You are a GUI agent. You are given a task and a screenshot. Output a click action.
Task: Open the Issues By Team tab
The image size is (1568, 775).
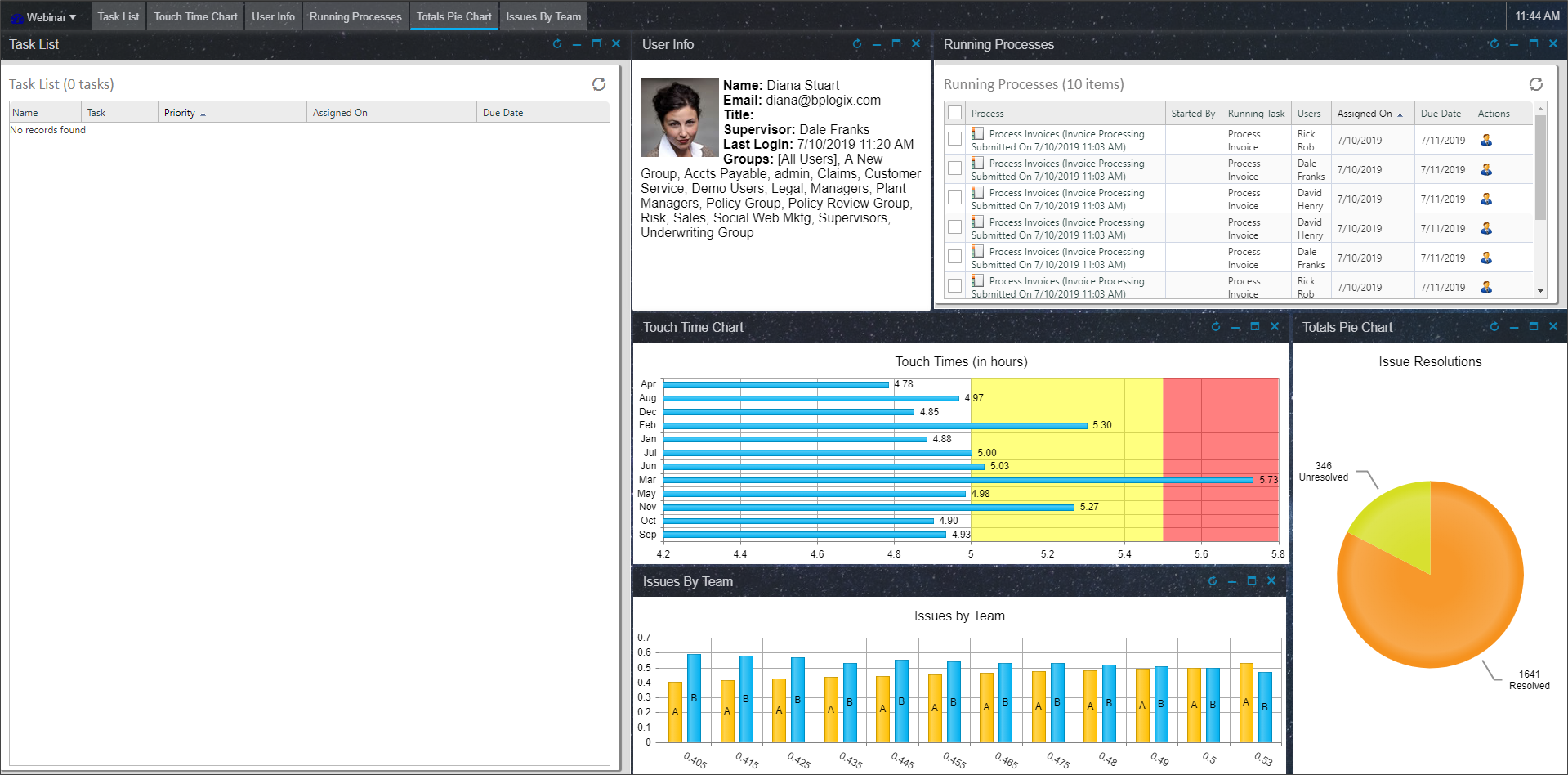pyautogui.click(x=543, y=16)
